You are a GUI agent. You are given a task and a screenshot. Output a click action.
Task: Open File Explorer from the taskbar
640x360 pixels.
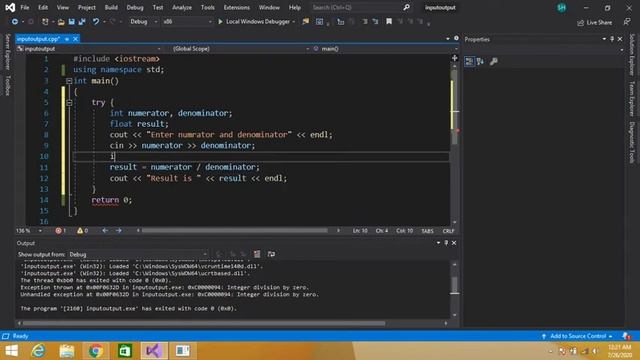click(67, 351)
